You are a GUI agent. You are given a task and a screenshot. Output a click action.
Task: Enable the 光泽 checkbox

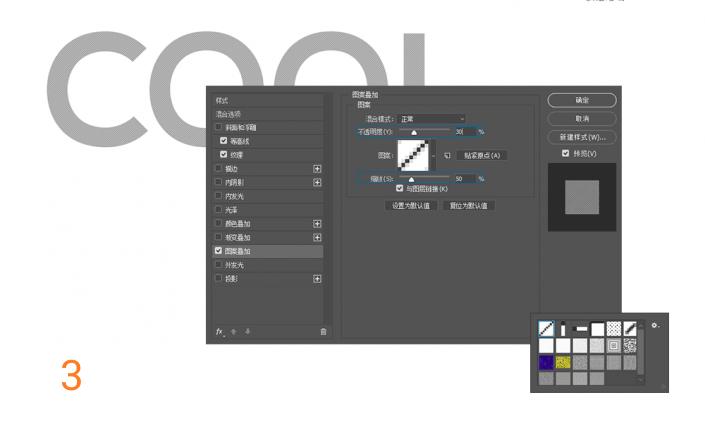coord(219,210)
